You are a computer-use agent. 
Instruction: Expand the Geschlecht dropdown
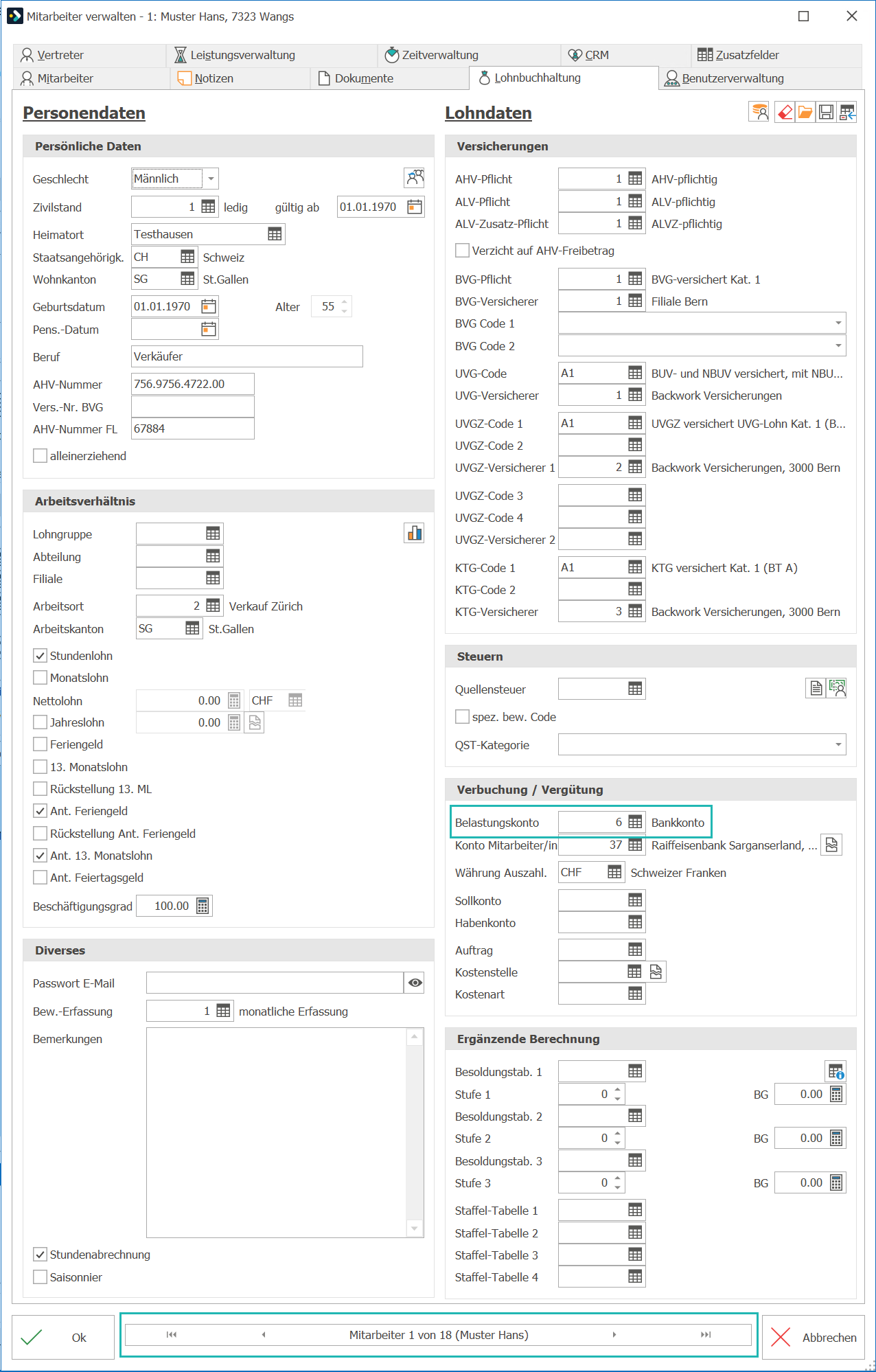[211, 179]
